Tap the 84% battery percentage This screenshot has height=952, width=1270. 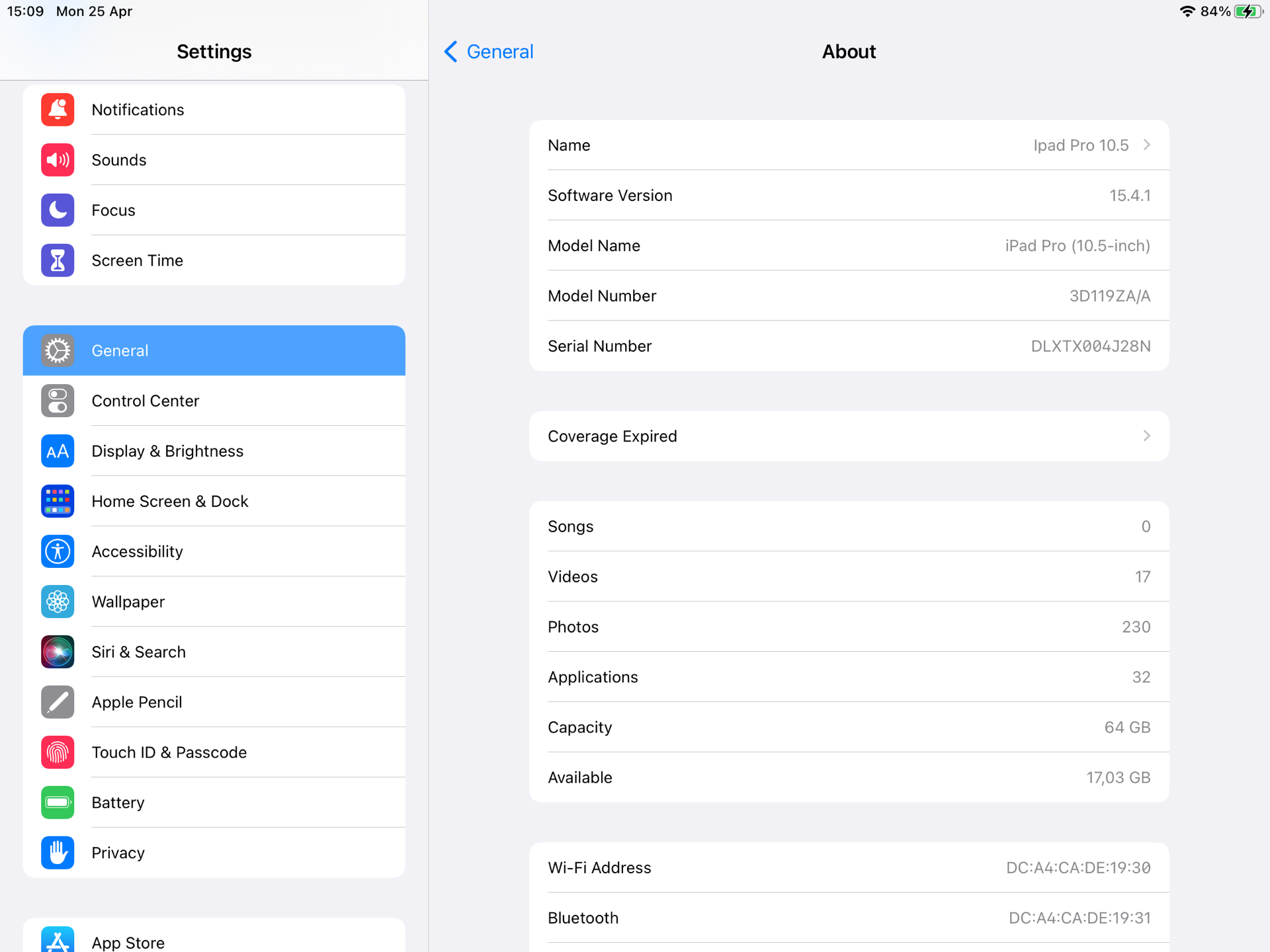(1215, 11)
